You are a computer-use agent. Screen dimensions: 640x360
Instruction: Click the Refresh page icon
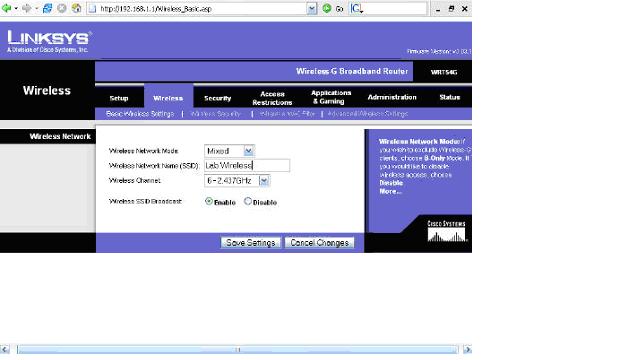point(47,8)
